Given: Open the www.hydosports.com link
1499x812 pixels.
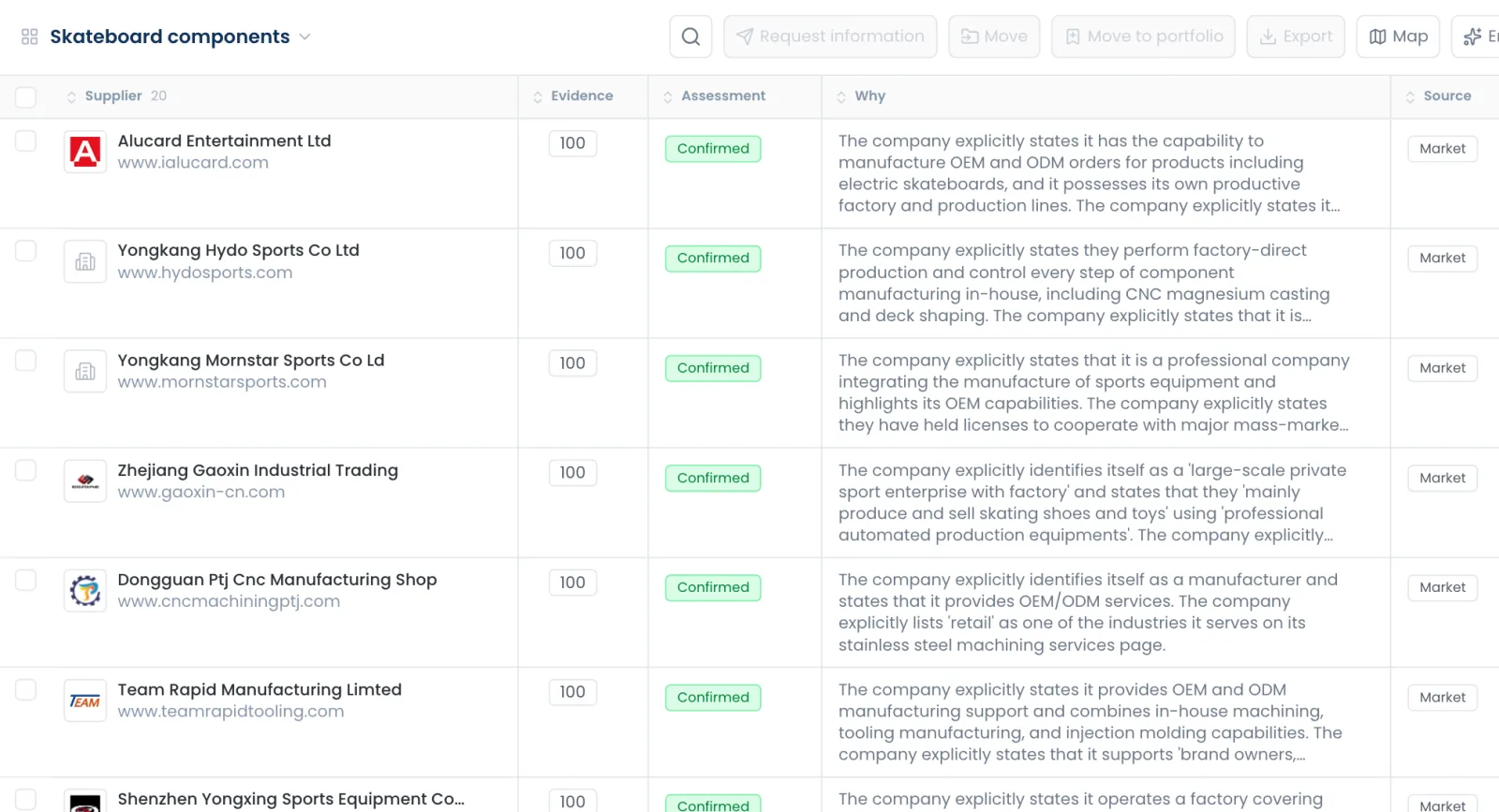Looking at the screenshot, I should [x=205, y=273].
